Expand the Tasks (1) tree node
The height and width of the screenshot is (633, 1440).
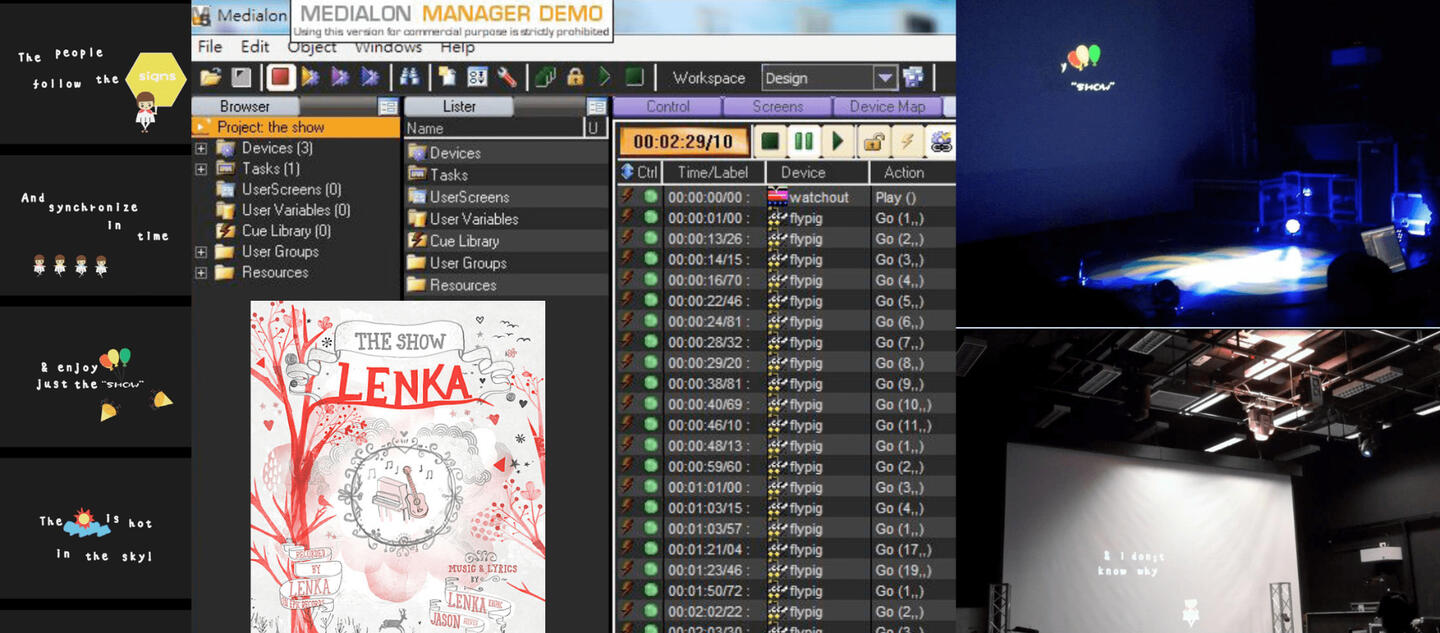coord(201,169)
